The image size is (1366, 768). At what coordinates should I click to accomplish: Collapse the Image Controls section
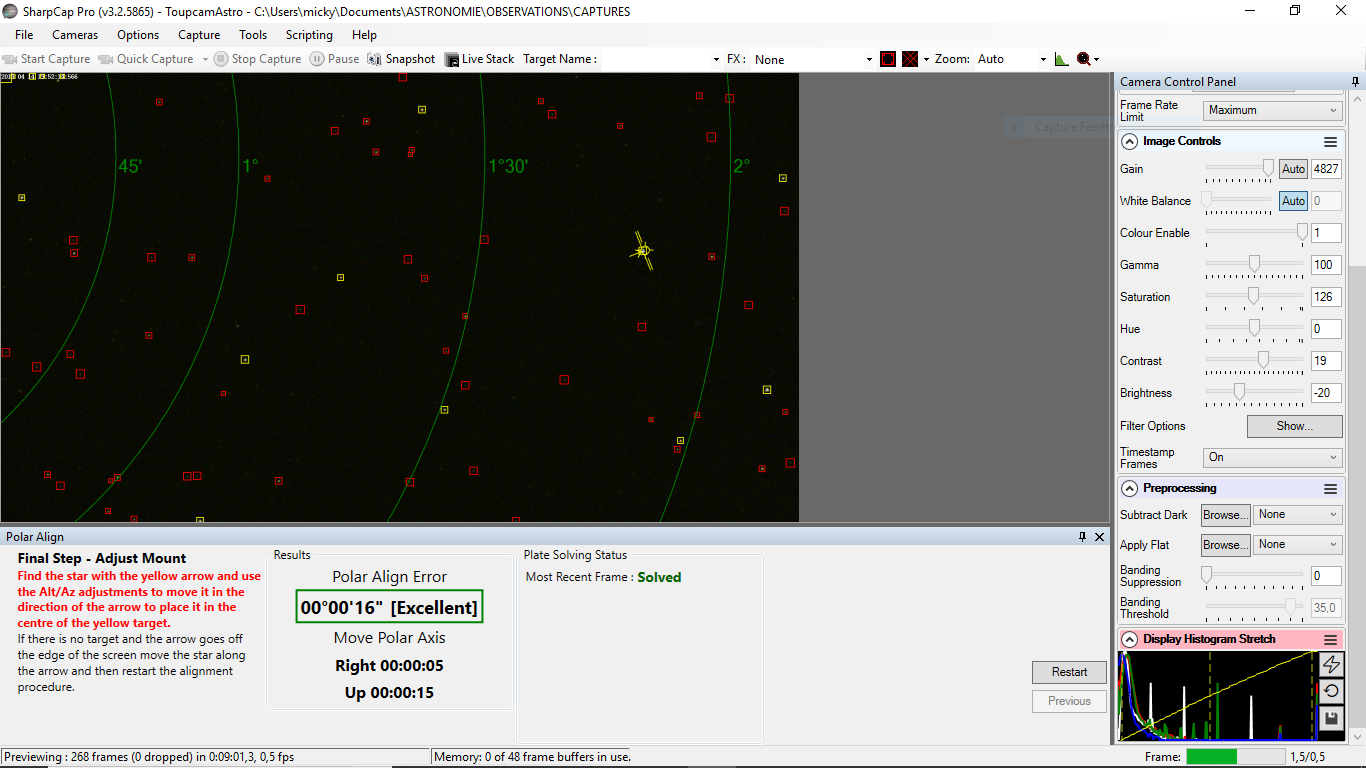(x=1130, y=141)
